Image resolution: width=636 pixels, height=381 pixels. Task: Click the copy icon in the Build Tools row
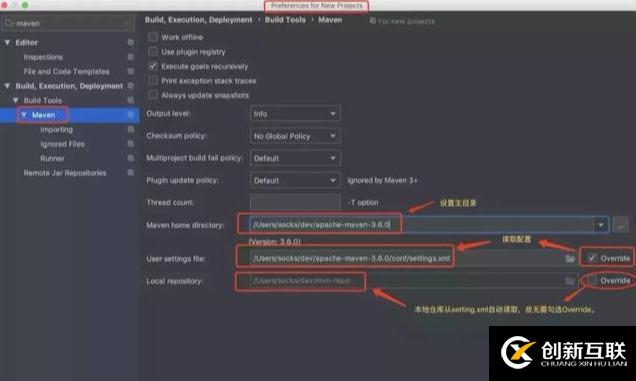pyautogui.click(x=131, y=100)
